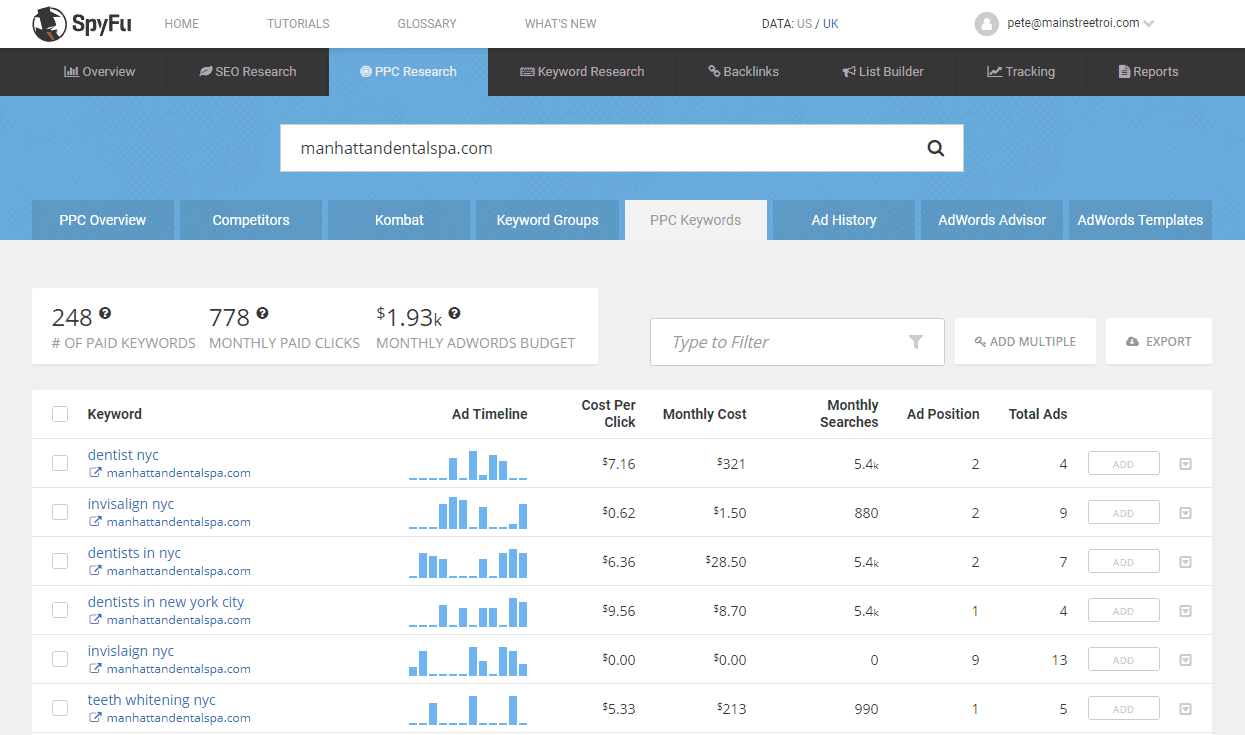Open the Overview nav tab

click(99, 72)
